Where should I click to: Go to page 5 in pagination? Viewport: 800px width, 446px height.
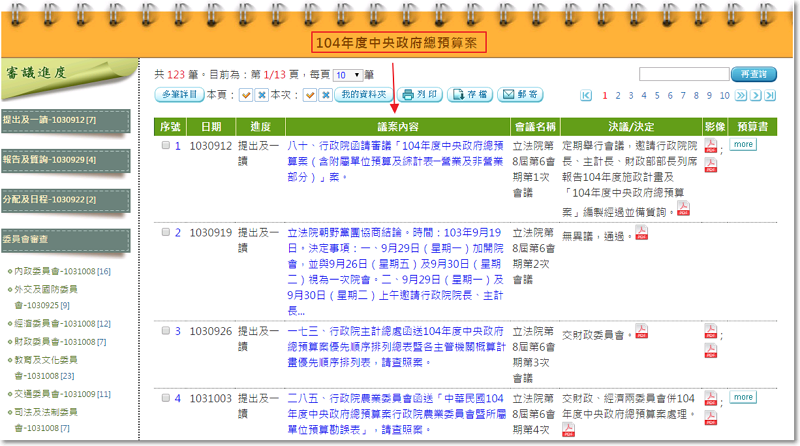657,96
